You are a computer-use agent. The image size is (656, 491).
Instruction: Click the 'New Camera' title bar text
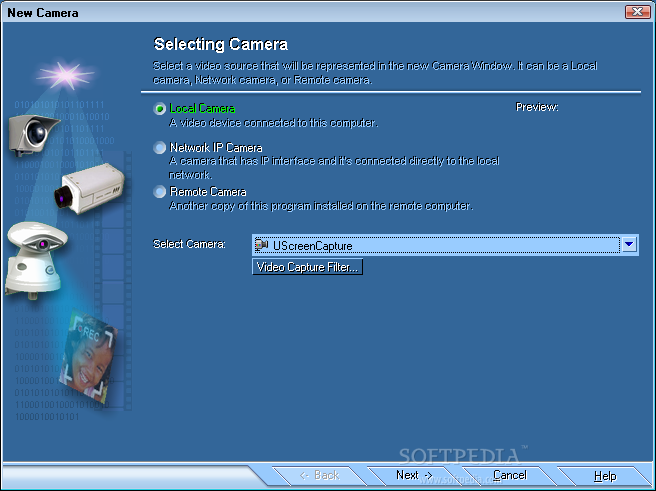(x=43, y=13)
